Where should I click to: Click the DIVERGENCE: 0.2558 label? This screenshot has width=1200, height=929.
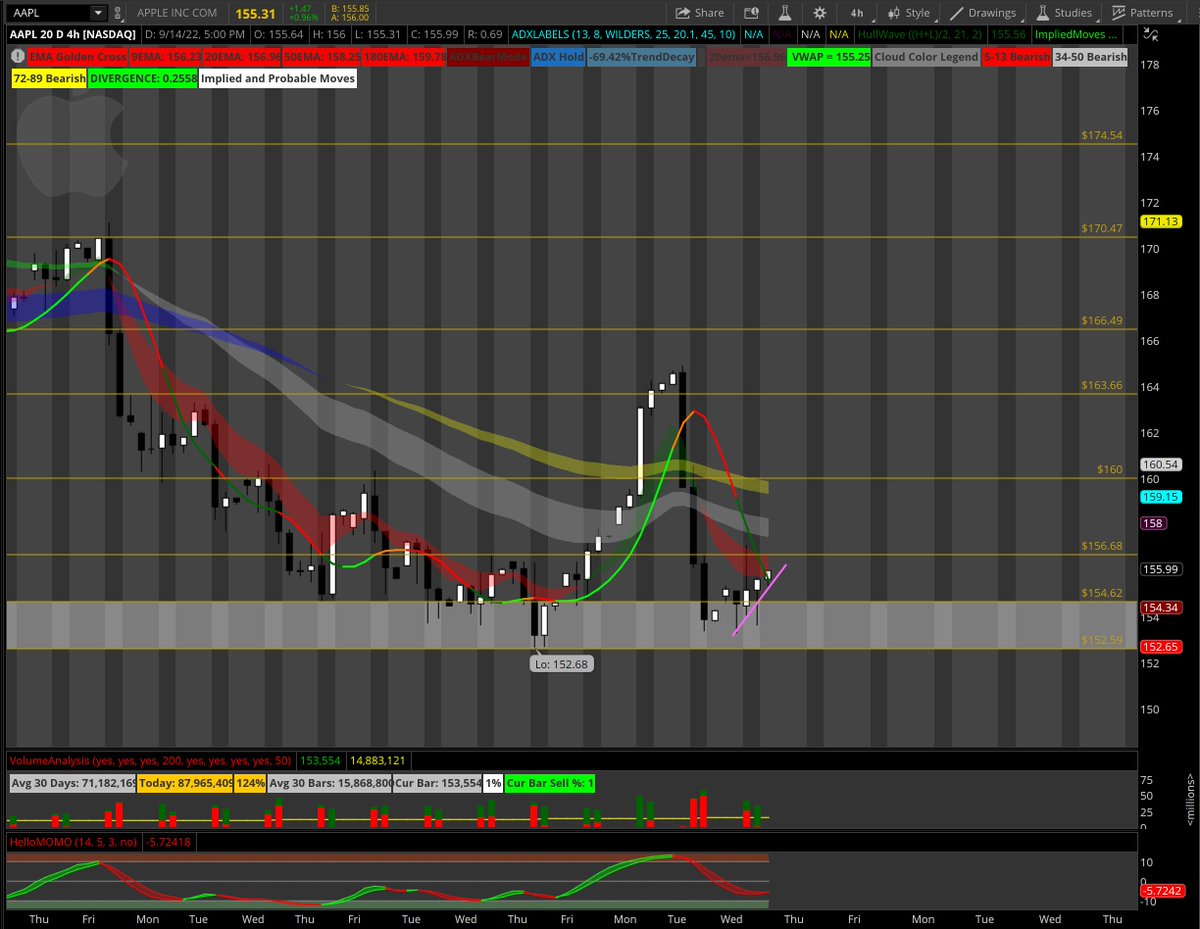point(143,78)
